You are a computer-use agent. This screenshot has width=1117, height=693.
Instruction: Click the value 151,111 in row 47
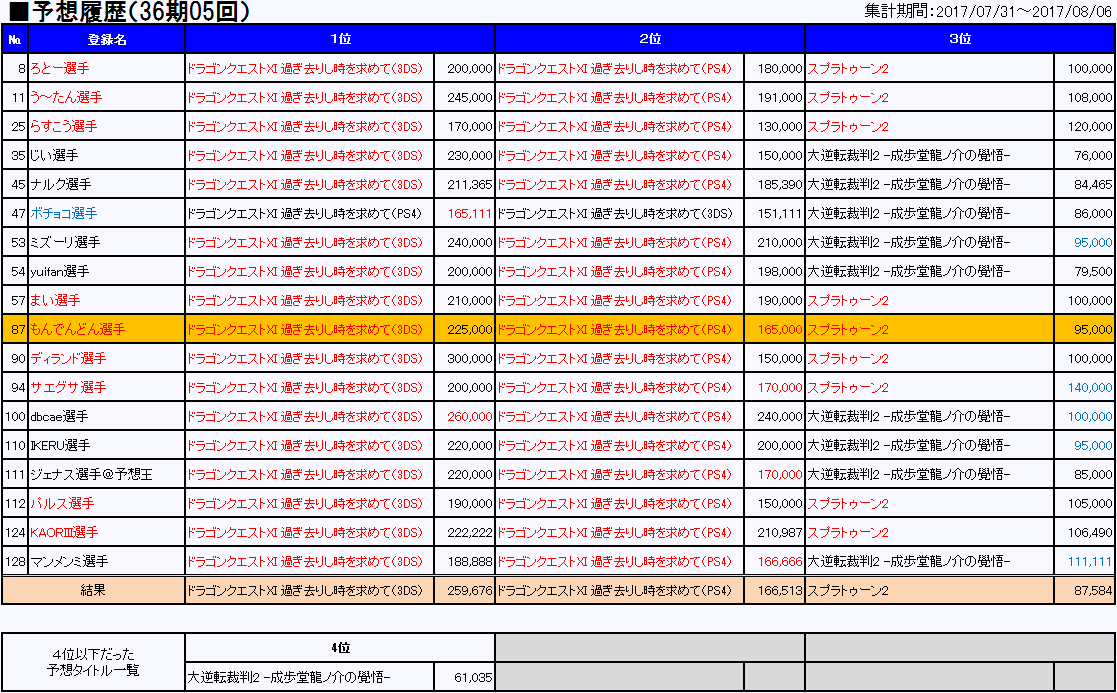pyautogui.click(x=780, y=214)
